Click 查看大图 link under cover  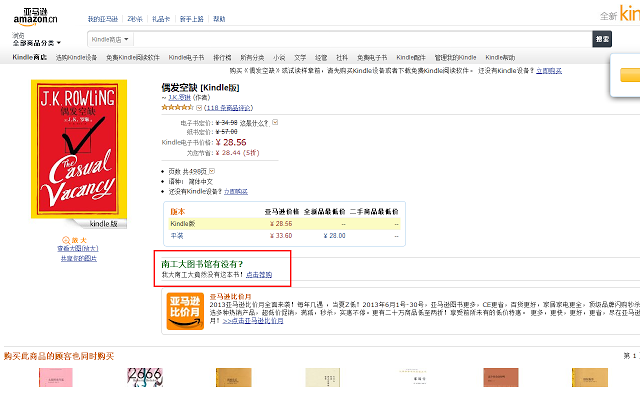[78, 248]
